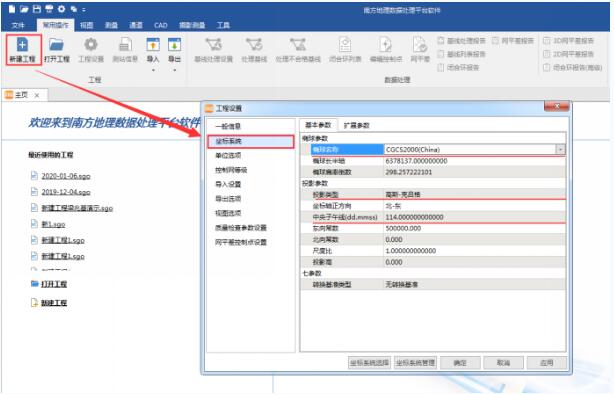This screenshot has width=614, height=394.
Task: Click the 新建工程 ribbon button
Action: (x=23, y=50)
